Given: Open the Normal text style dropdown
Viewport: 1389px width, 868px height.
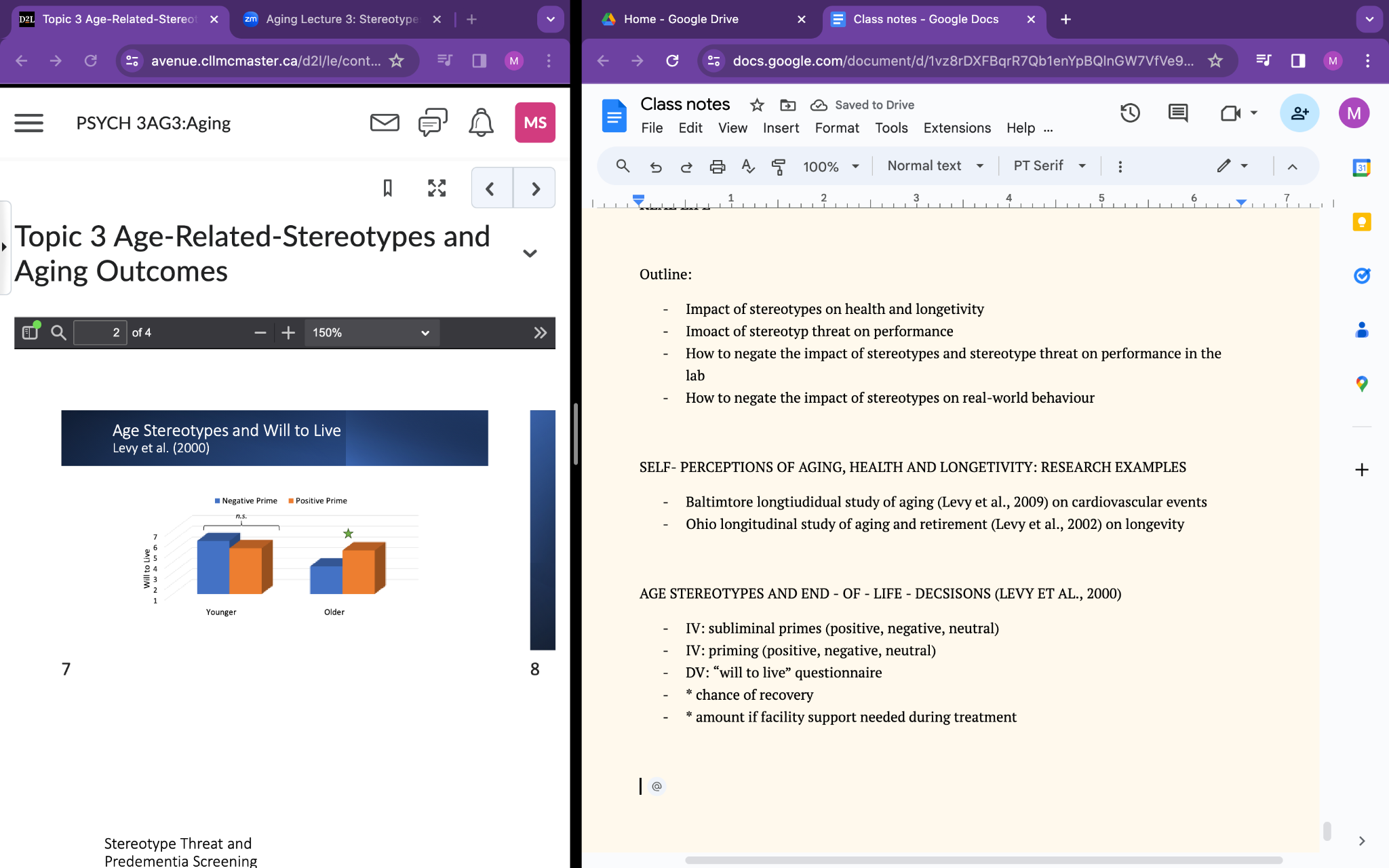Looking at the screenshot, I should point(935,166).
